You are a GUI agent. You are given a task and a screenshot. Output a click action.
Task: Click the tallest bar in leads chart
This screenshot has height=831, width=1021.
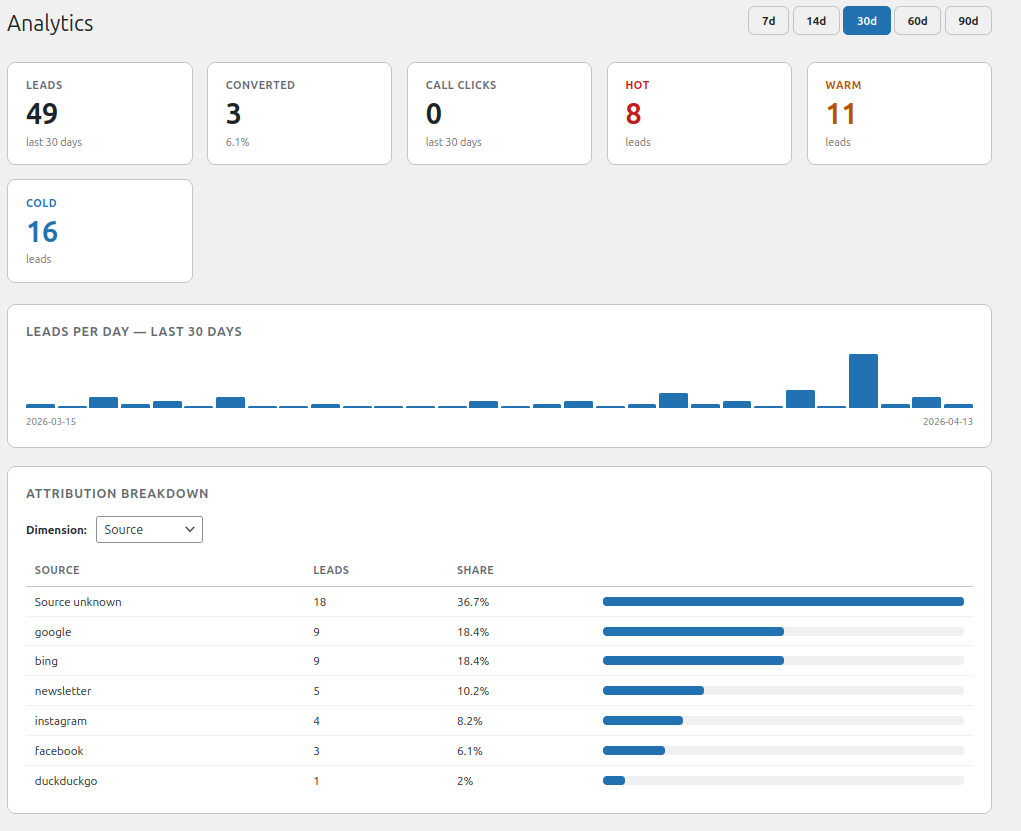click(x=863, y=381)
